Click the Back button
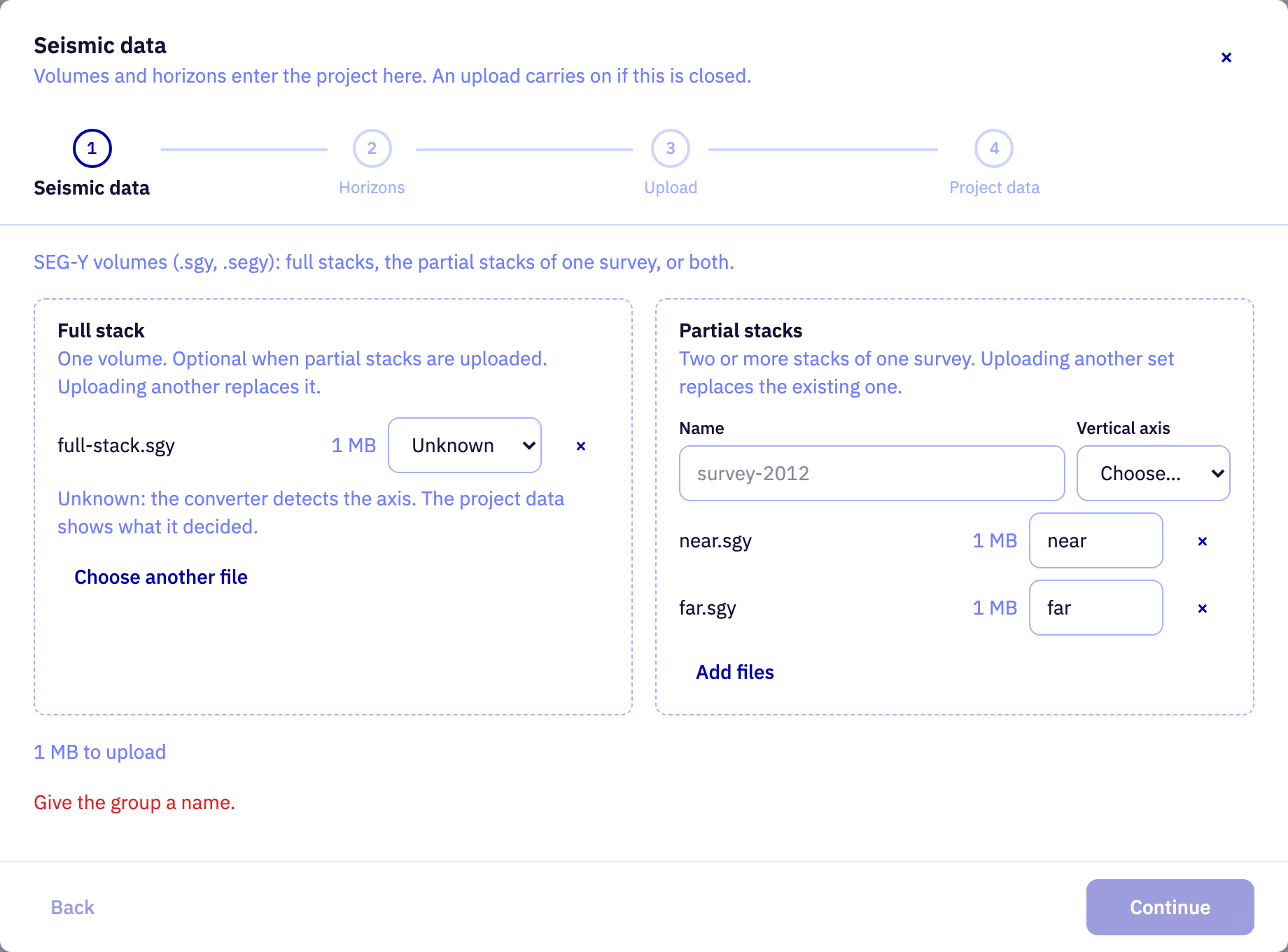This screenshot has width=1288, height=952. point(73,907)
